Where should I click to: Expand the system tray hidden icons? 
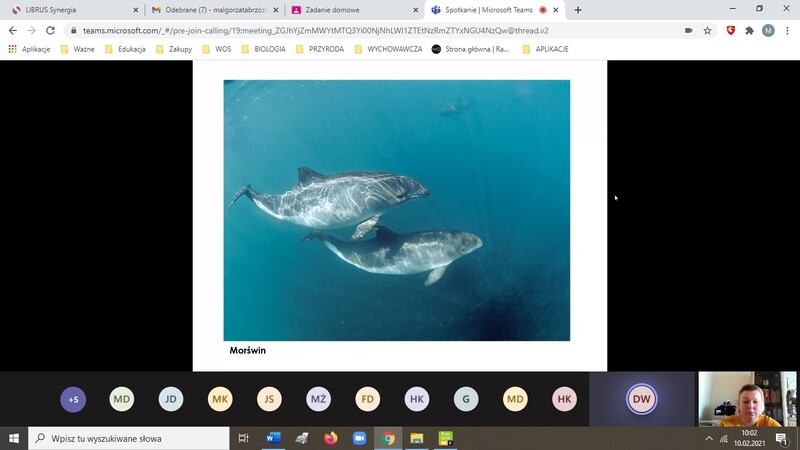coord(709,438)
